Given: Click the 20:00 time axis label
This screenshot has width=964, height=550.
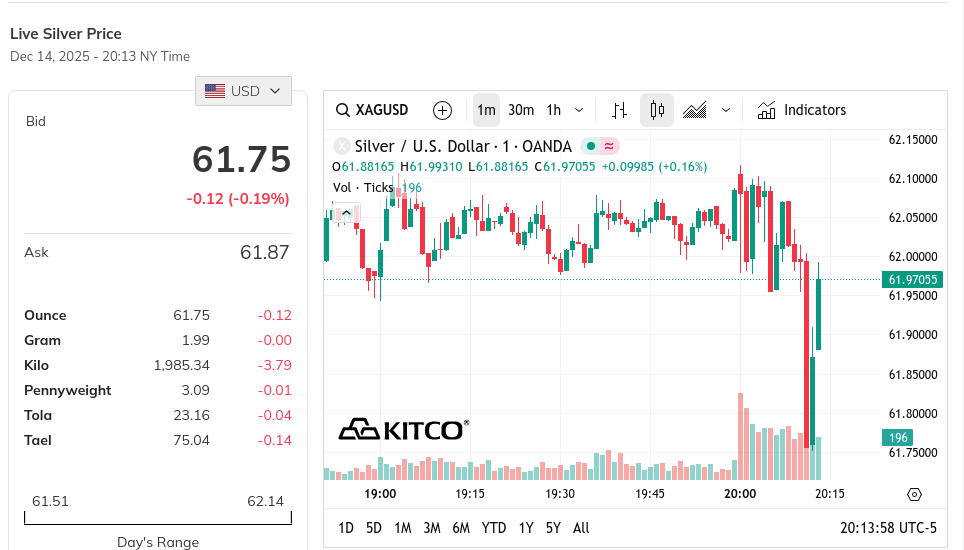Looking at the screenshot, I should tap(740, 494).
